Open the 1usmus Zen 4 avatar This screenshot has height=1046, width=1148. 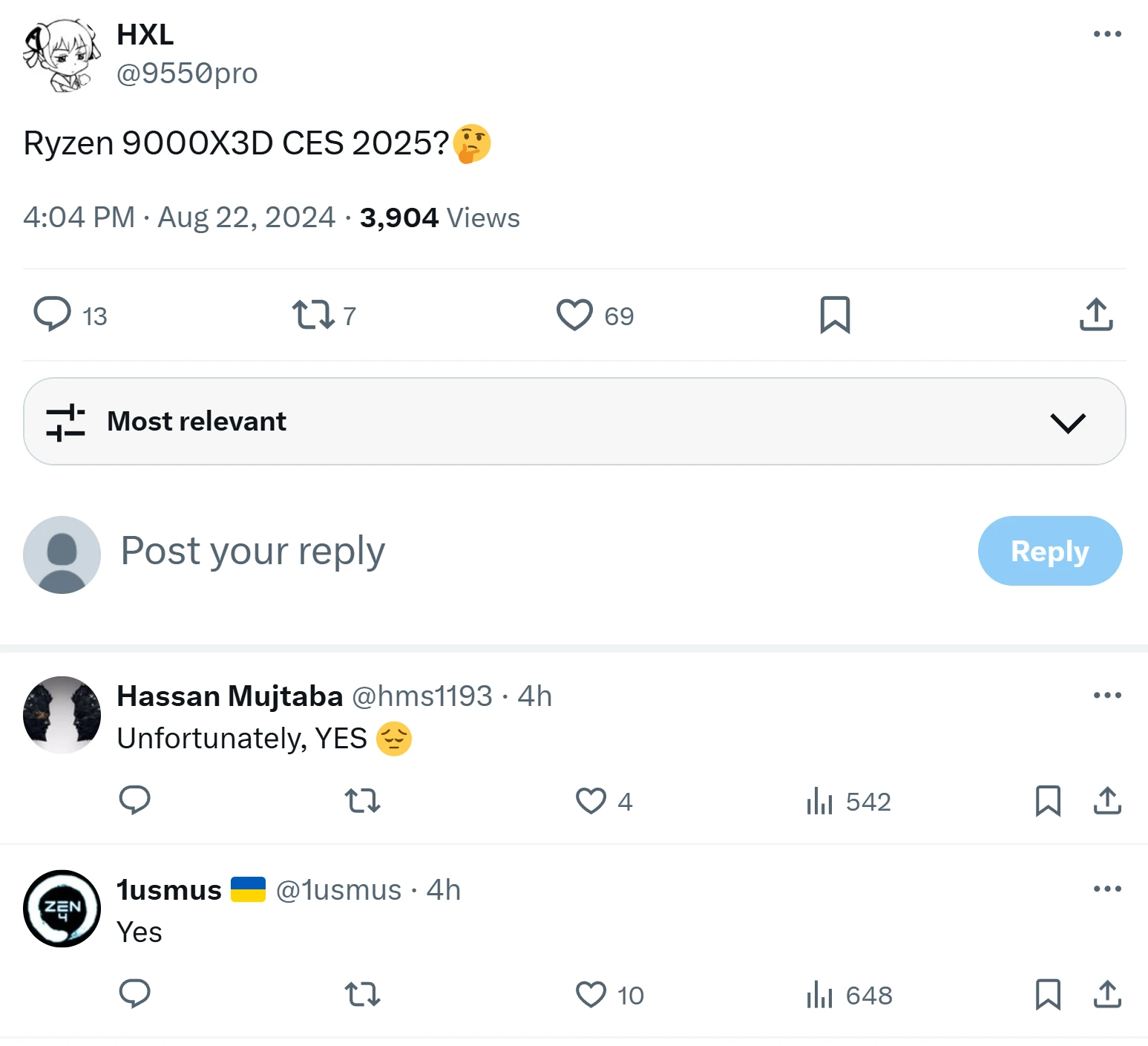pyautogui.click(x=62, y=909)
